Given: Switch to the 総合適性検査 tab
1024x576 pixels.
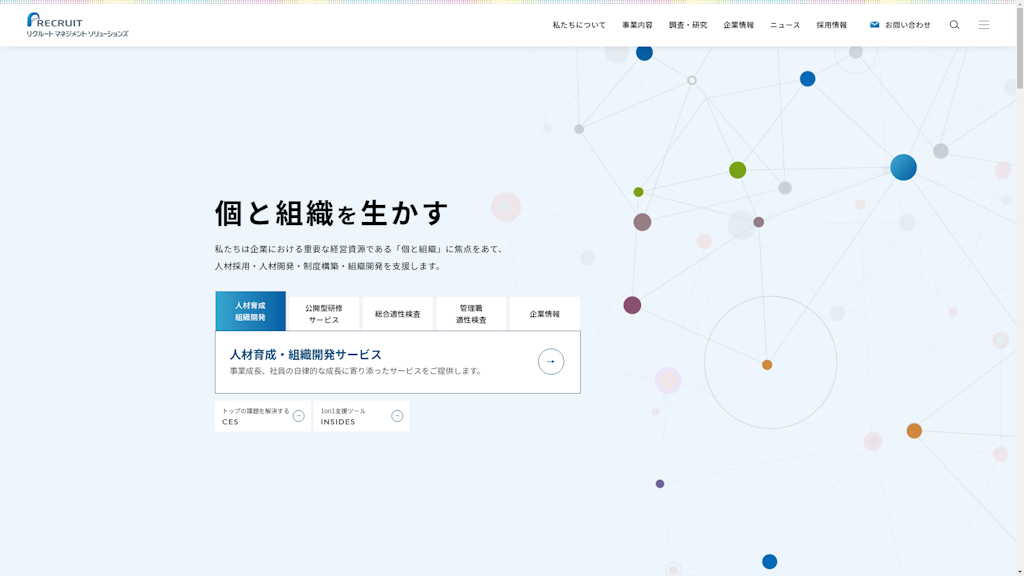Looking at the screenshot, I should point(398,314).
